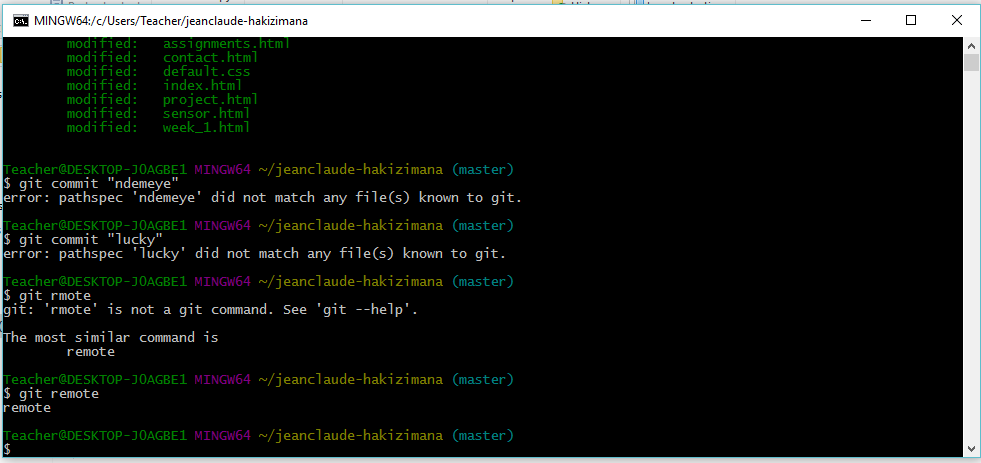Click the "$ git remote" command line
Image resolution: width=981 pixels, height=463 pixels.
coord(51,394)
